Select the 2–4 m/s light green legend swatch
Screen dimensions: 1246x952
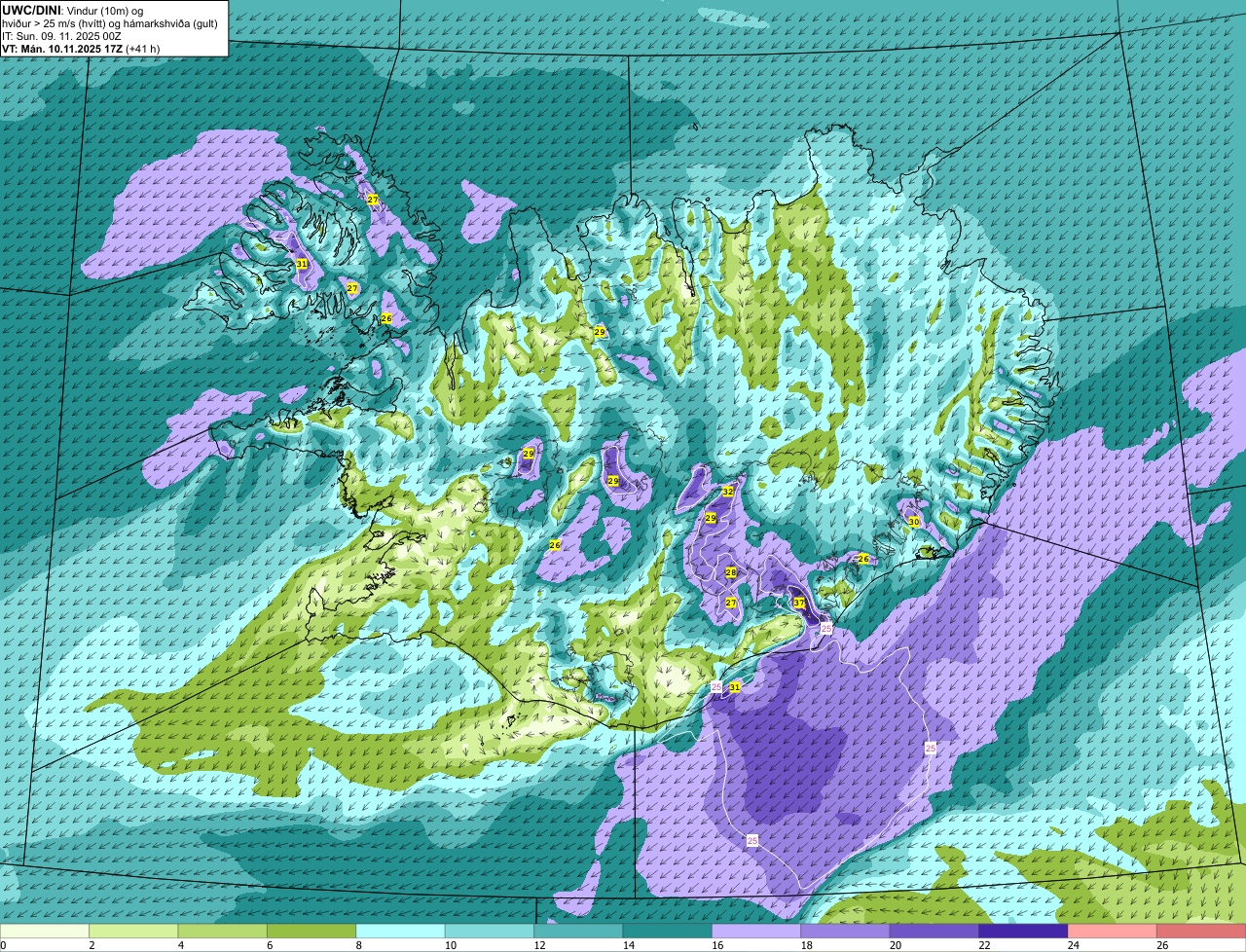(x=133, y=931)
